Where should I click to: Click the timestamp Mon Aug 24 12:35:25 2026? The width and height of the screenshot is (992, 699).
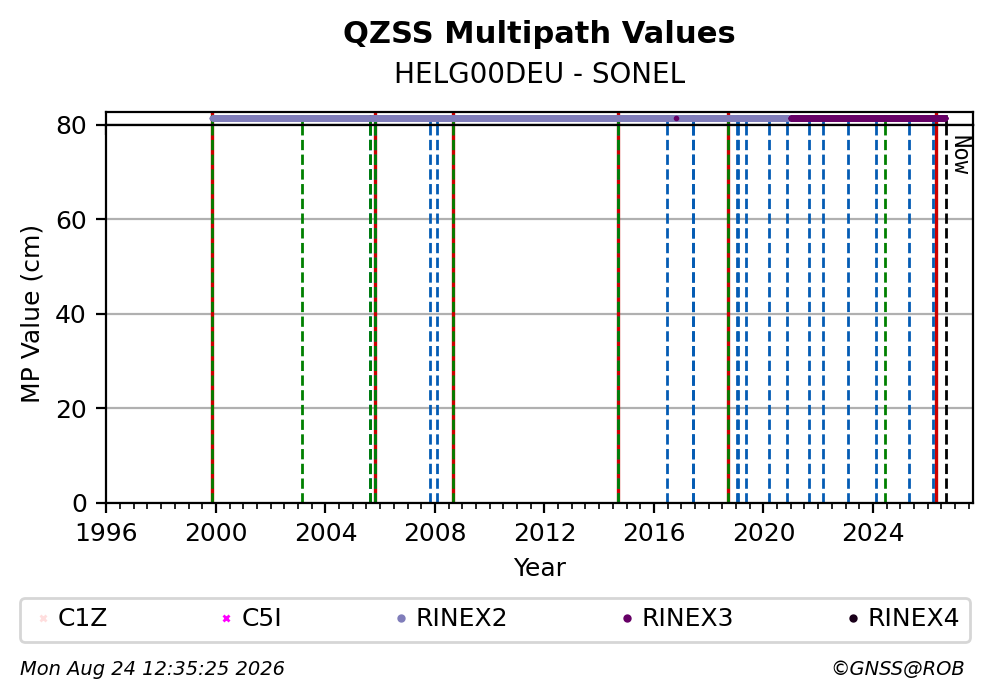(x=152, y=669)
